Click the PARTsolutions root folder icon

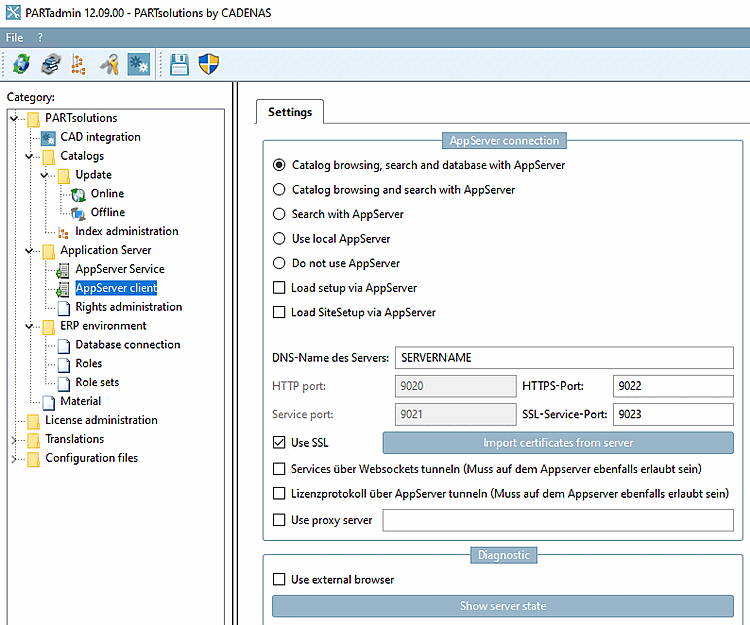(33, 119)
